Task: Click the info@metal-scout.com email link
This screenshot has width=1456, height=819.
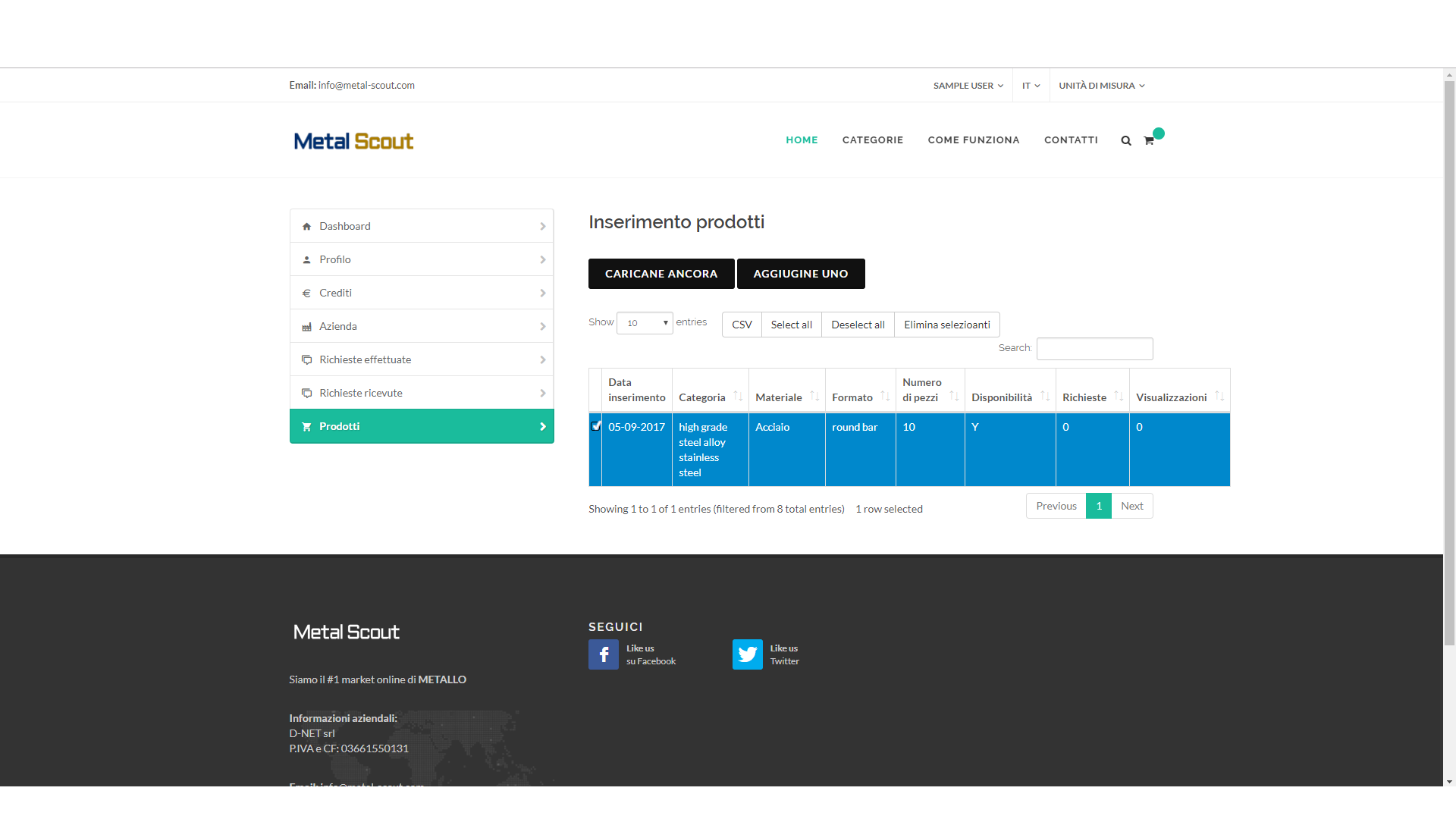Action: (366, 86)
